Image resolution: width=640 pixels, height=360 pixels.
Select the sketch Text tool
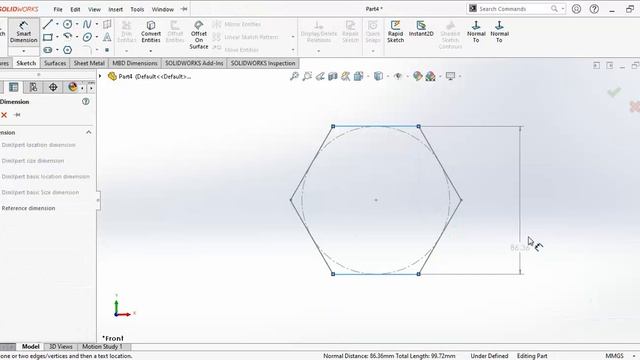[x=107, y=37]
